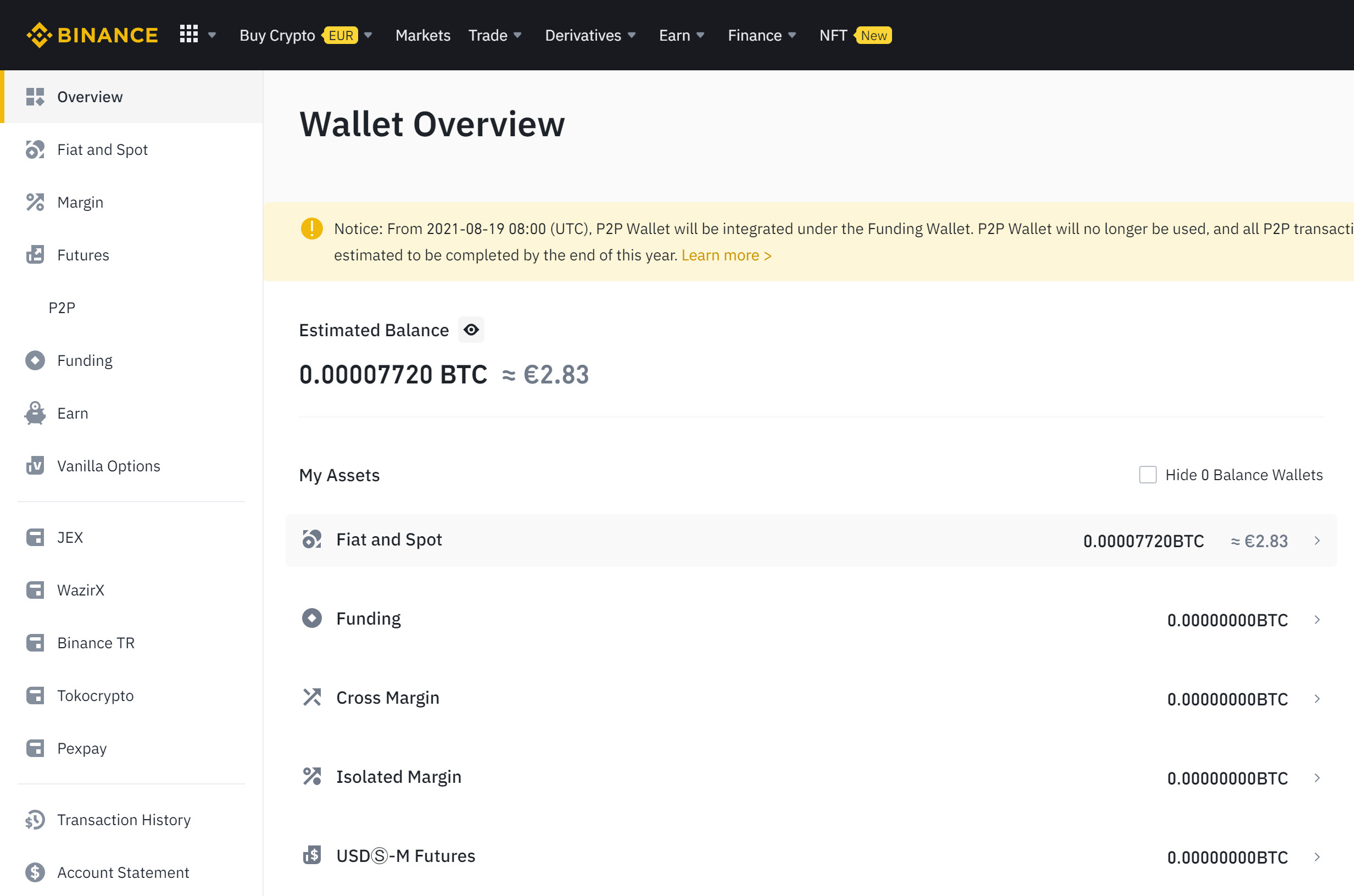Expand the USDⓈ-M Futures row chevron
The height and width of the screenshot is (896, 1354).
click(x=1317, y=856)
